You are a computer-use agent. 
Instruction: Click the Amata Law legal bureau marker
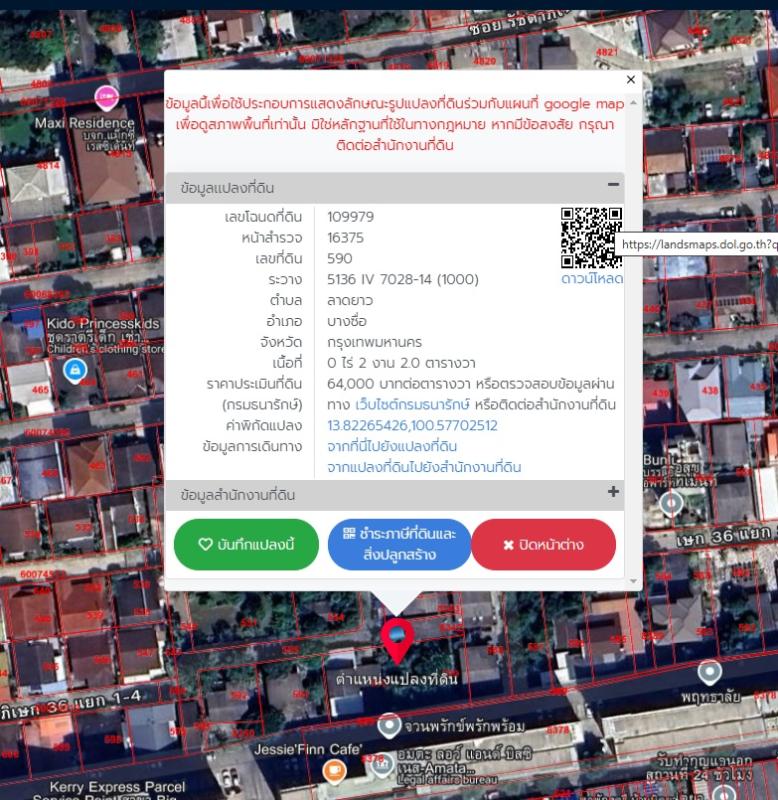pos(382,766)
